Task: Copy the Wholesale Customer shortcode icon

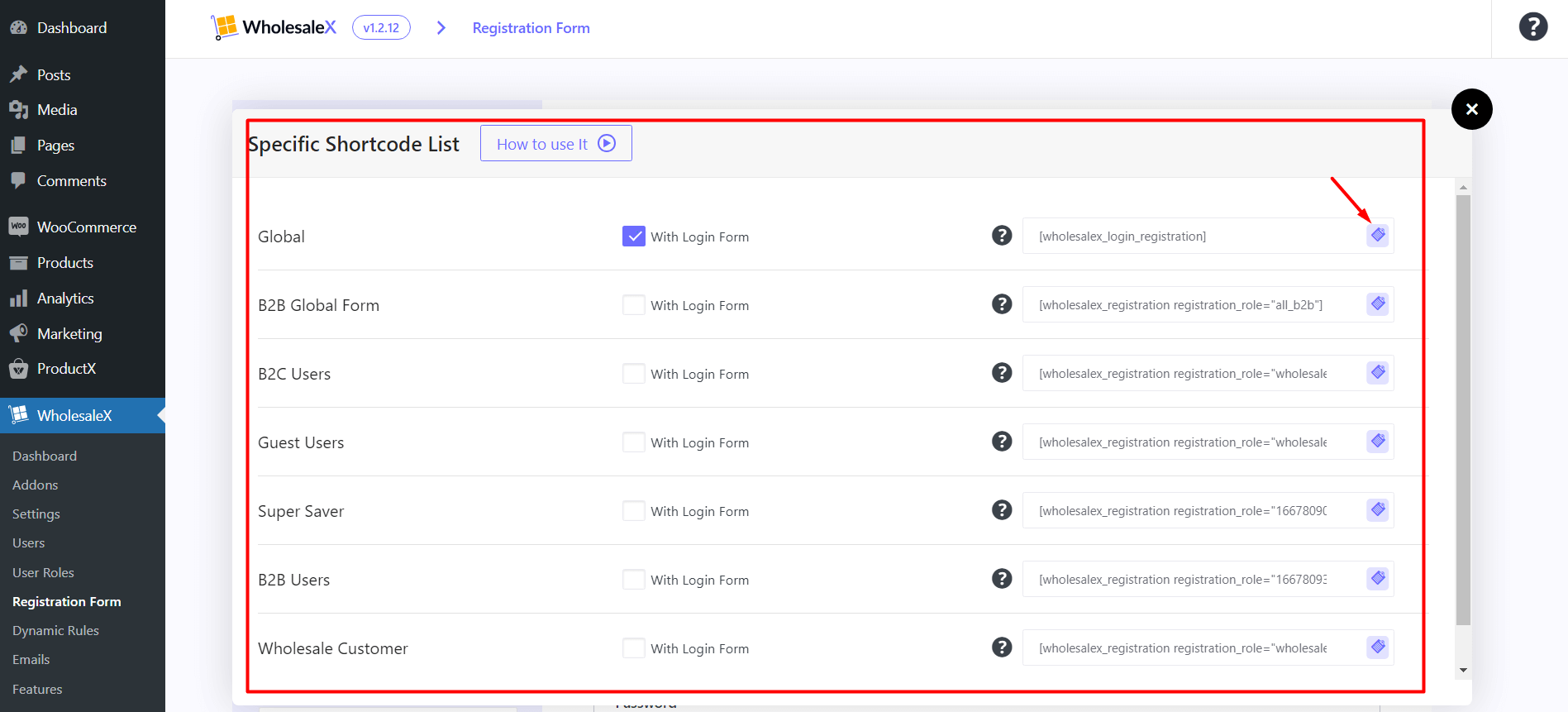Action: click(x=1378, y=647)
